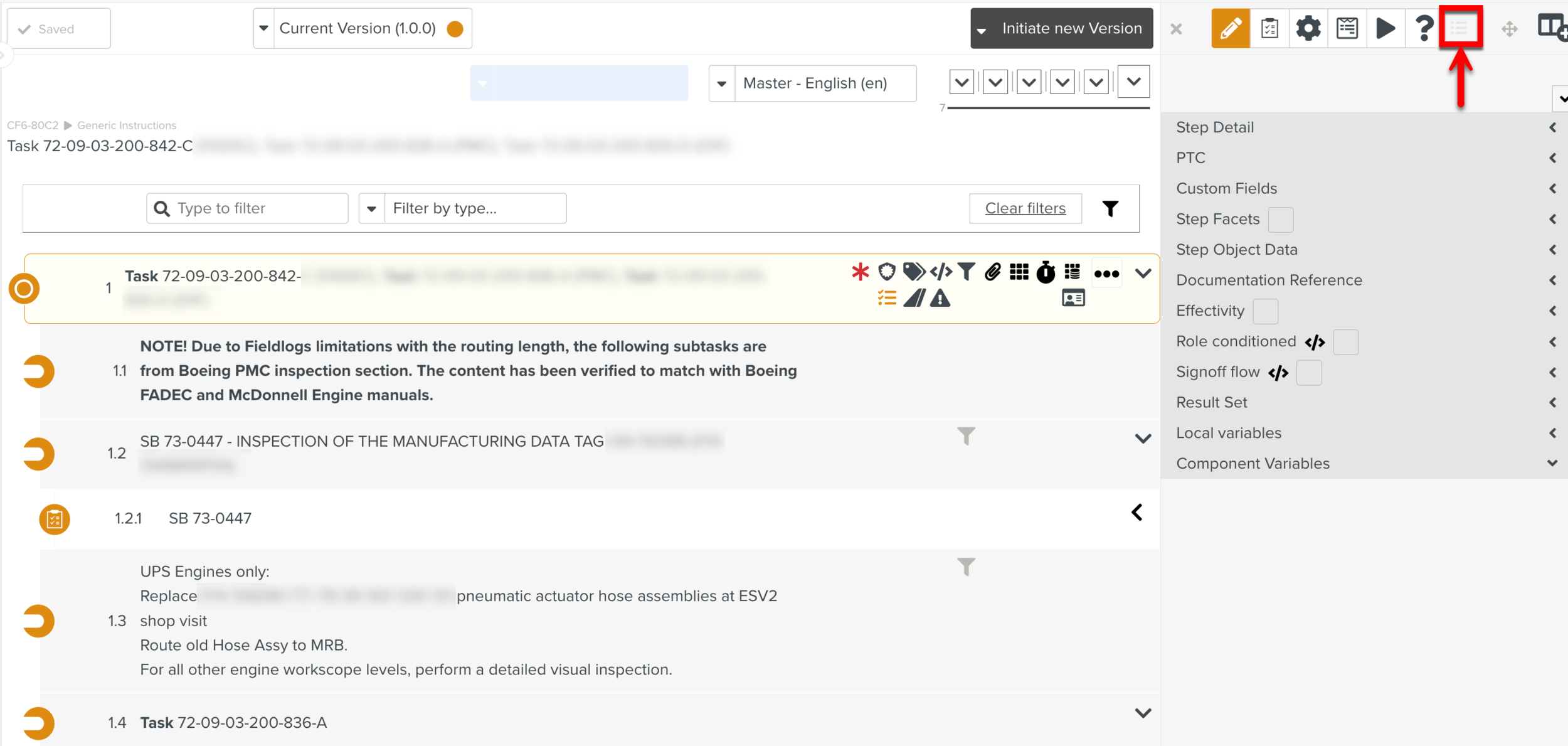Click Initiate new Version button
Screen dimensions: 1568x746
pyautogui.click(x=1071, y=28)
